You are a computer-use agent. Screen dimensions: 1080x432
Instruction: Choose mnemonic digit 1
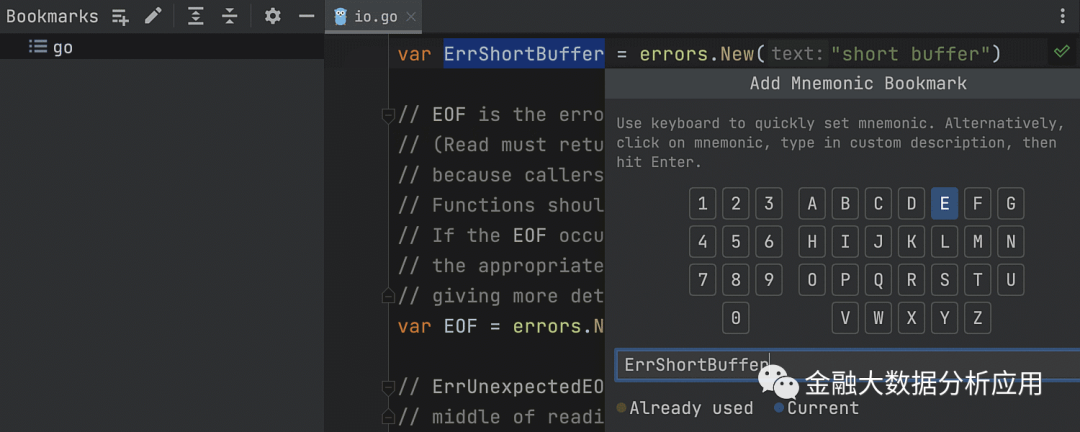tap(703, 204)
